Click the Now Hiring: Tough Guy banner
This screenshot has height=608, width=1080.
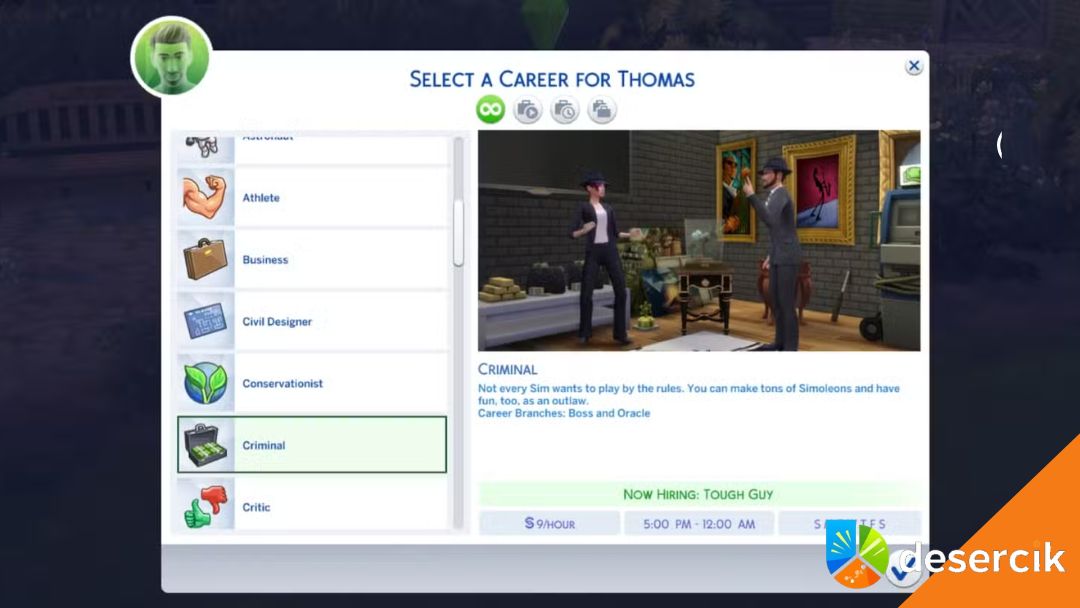click(x=698, y=494)
